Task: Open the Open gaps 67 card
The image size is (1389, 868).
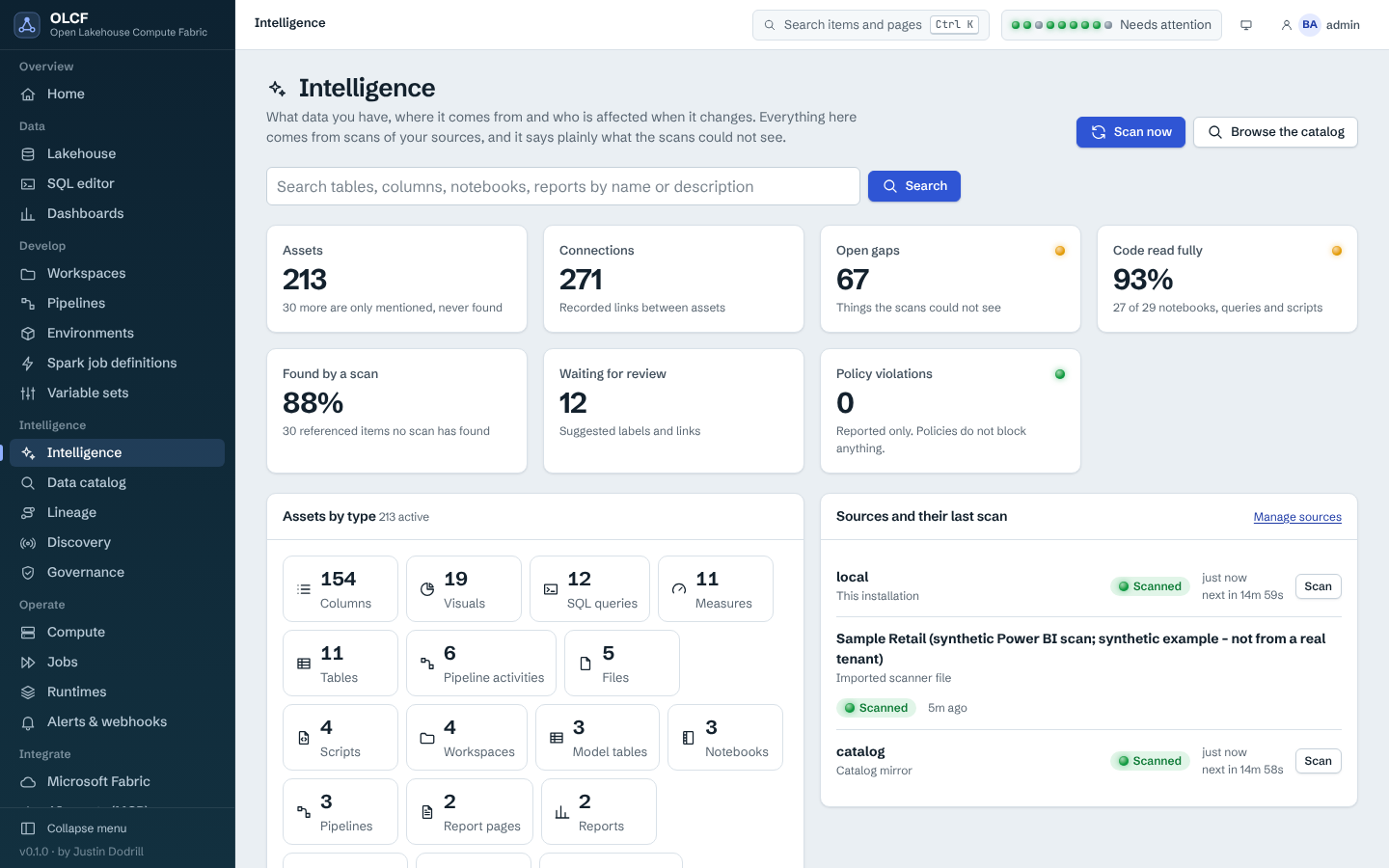Action: [x=950, y=279]
